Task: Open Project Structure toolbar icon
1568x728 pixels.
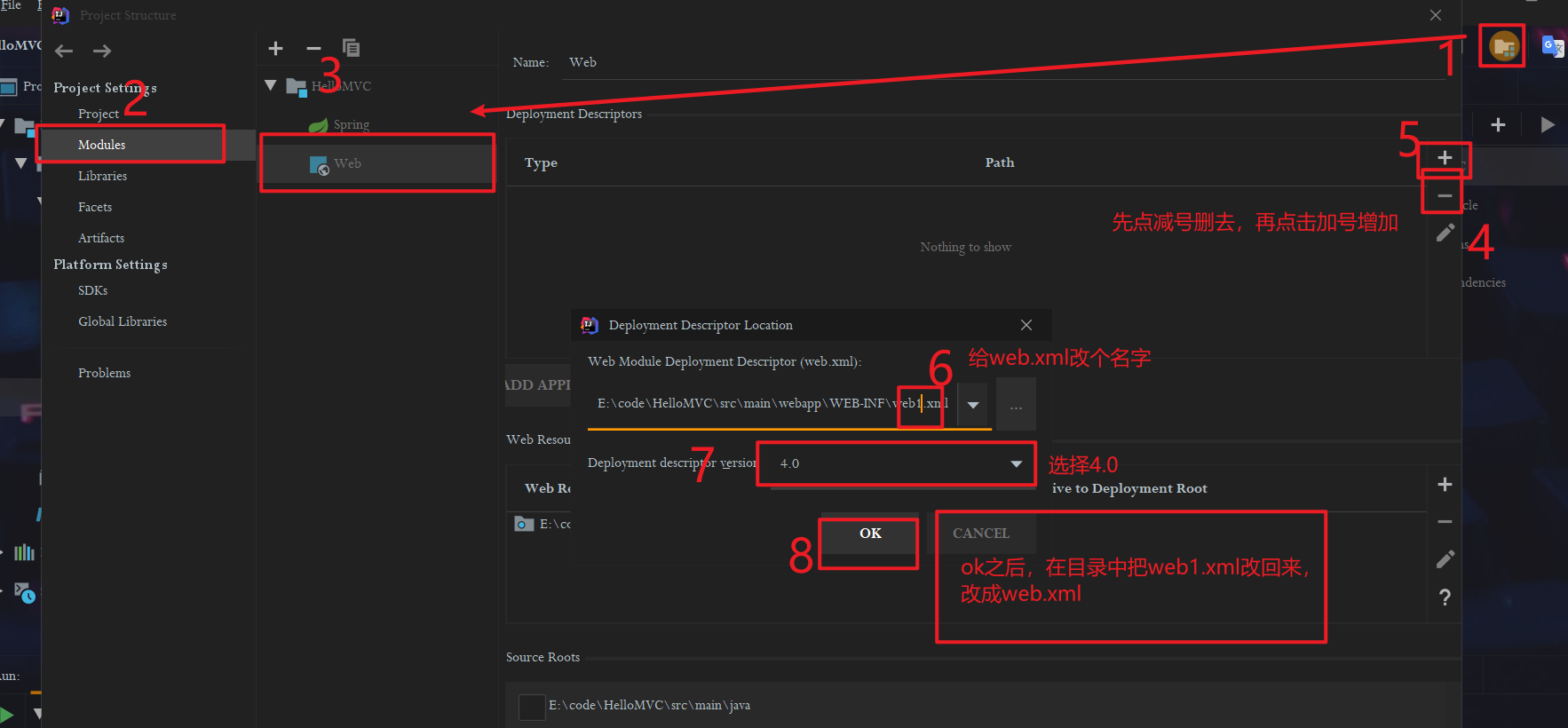Action: (x=1504, y=46)
